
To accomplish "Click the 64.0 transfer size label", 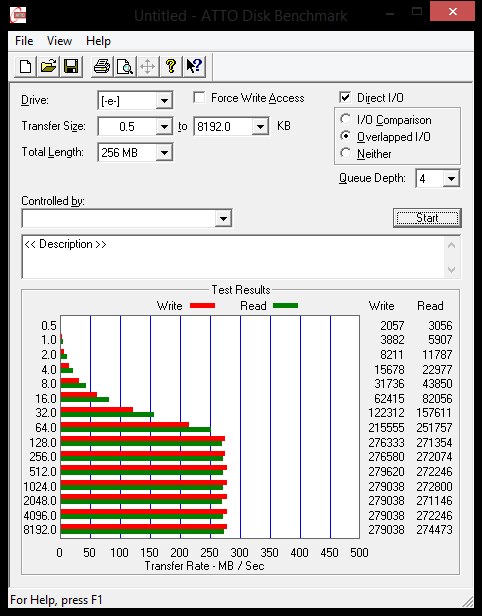I will click(46, 427).
